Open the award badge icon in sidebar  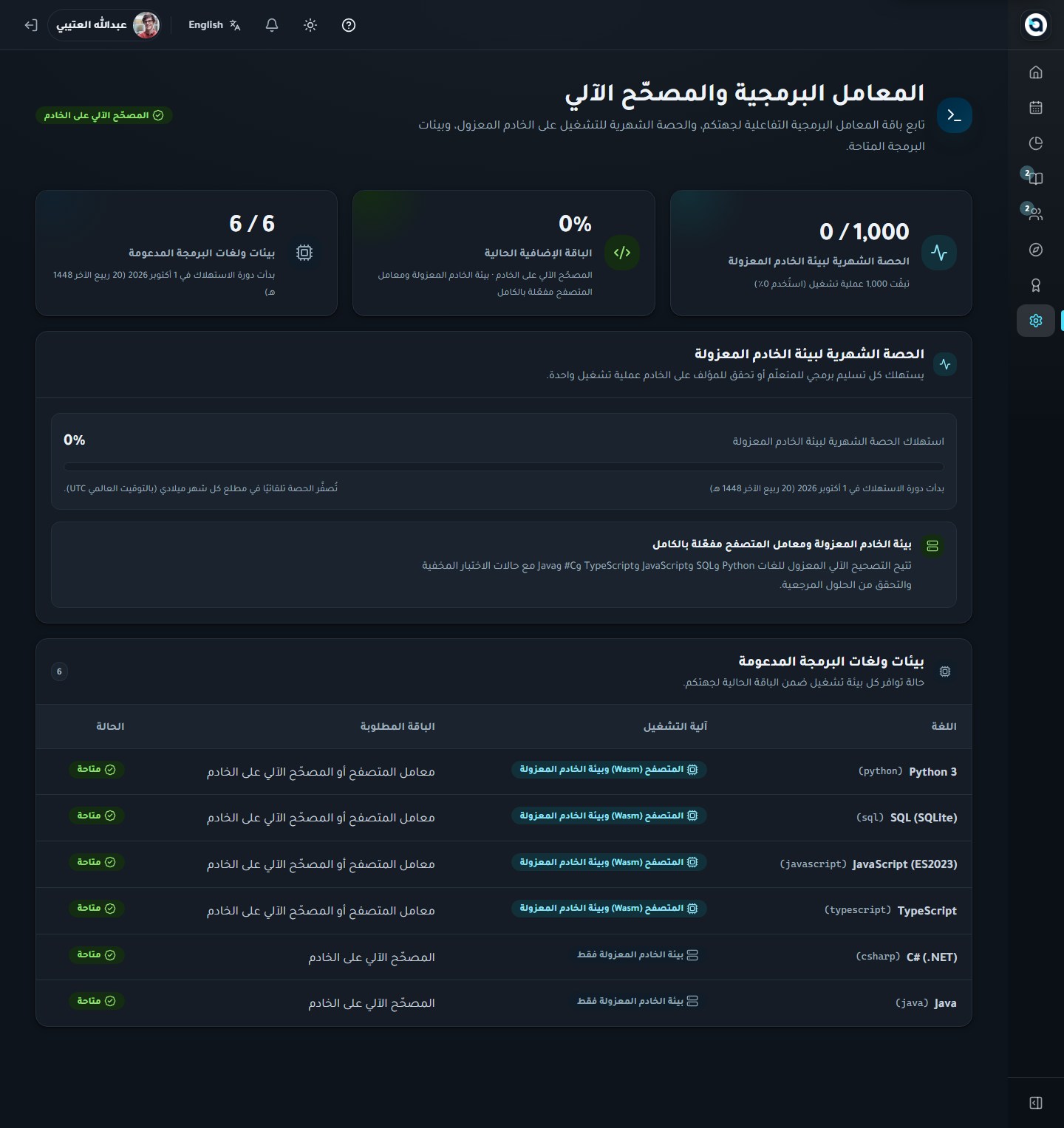click(1035, 285)
